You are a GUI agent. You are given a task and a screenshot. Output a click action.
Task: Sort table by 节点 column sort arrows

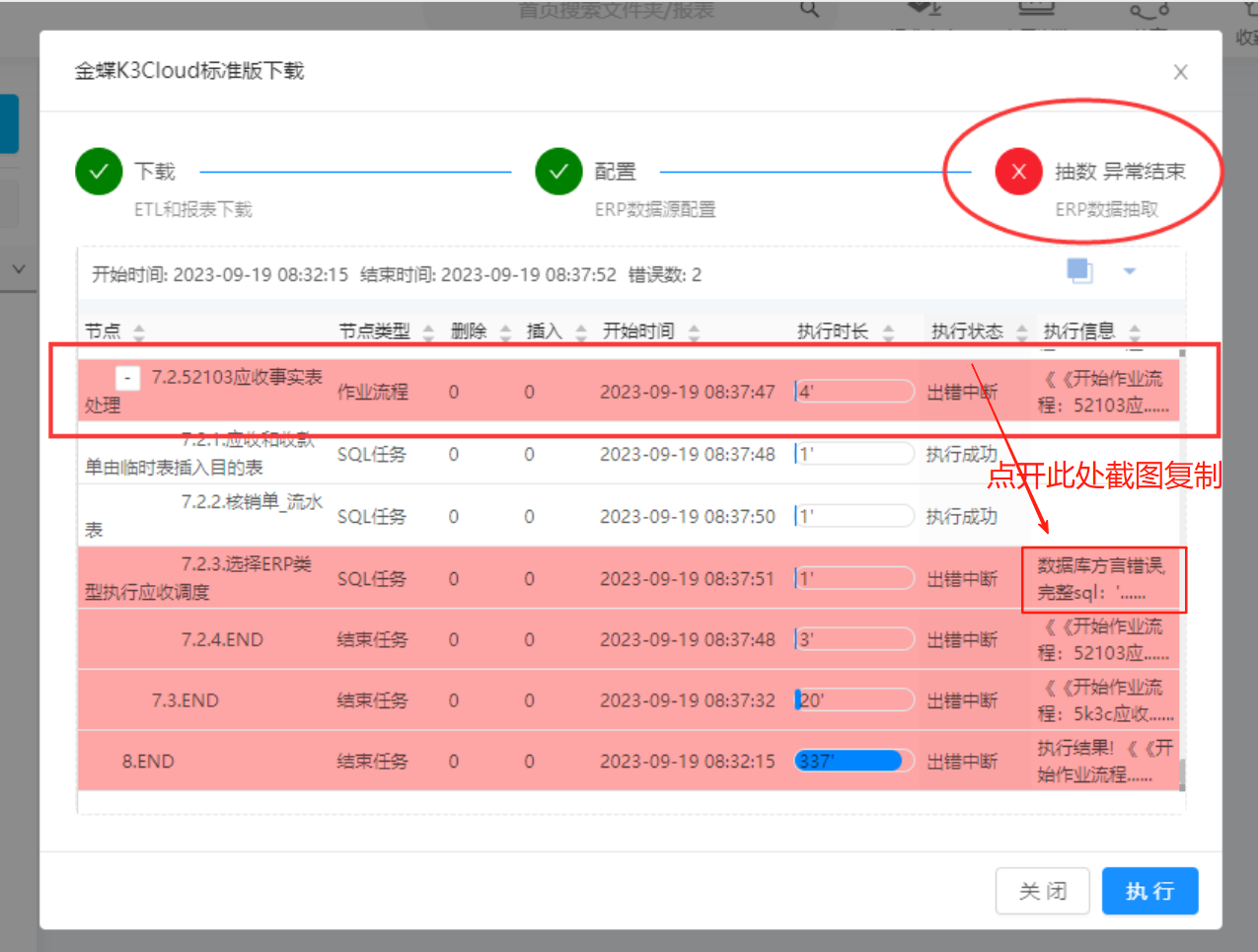(x=139, y=332)
